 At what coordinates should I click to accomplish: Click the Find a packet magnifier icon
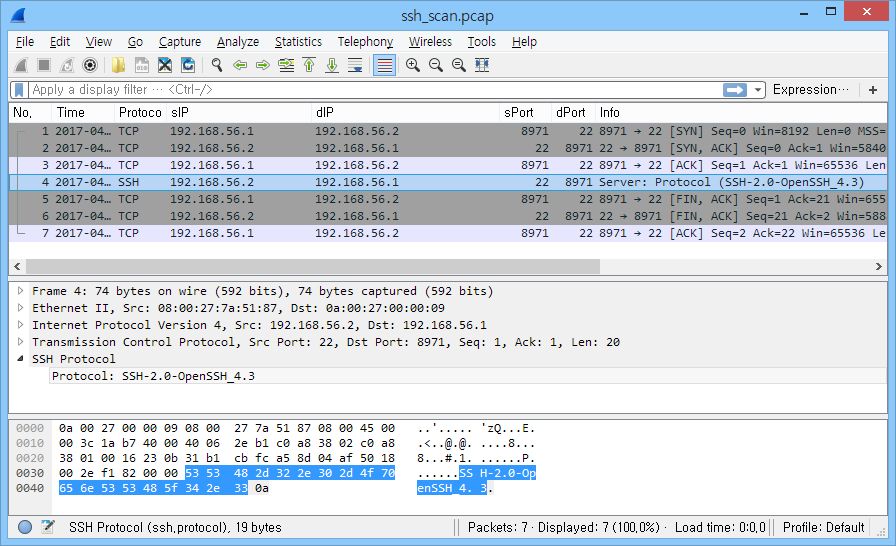pyautogui.click(x=217, y=65)
